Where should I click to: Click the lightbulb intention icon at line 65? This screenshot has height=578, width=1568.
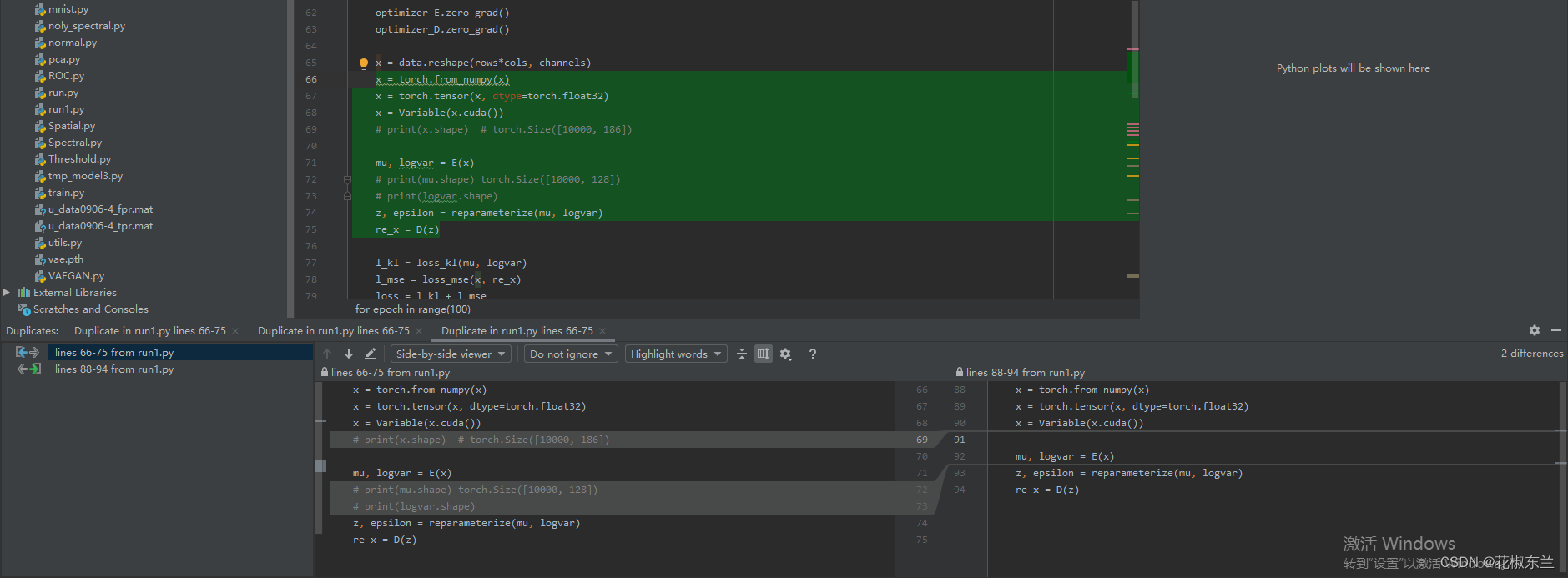(x=364, y=63)
